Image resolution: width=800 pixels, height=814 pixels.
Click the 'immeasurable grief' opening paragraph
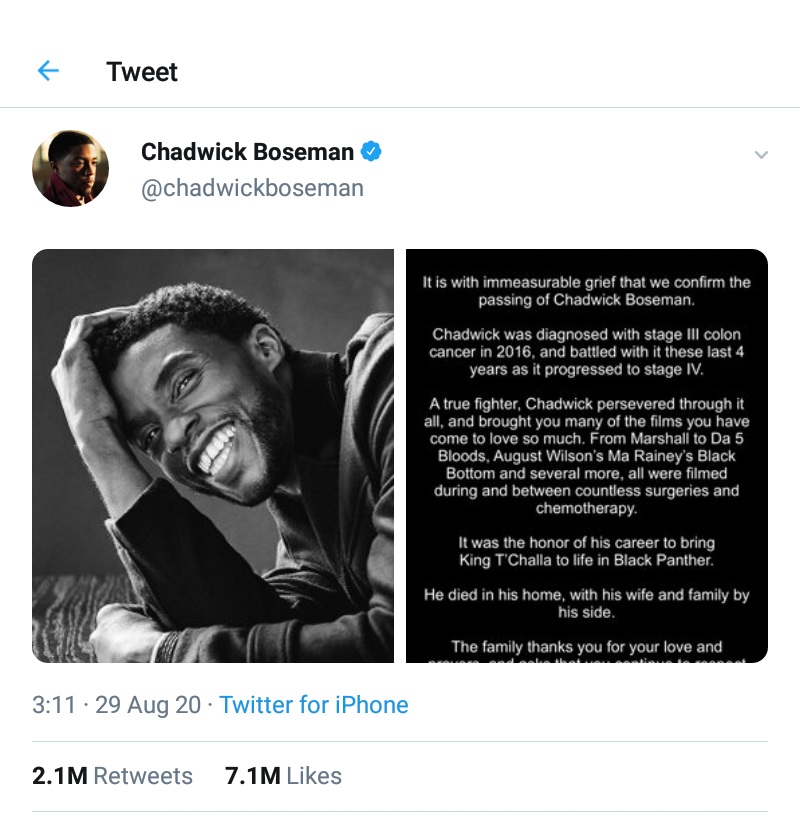tap(587, 291)
